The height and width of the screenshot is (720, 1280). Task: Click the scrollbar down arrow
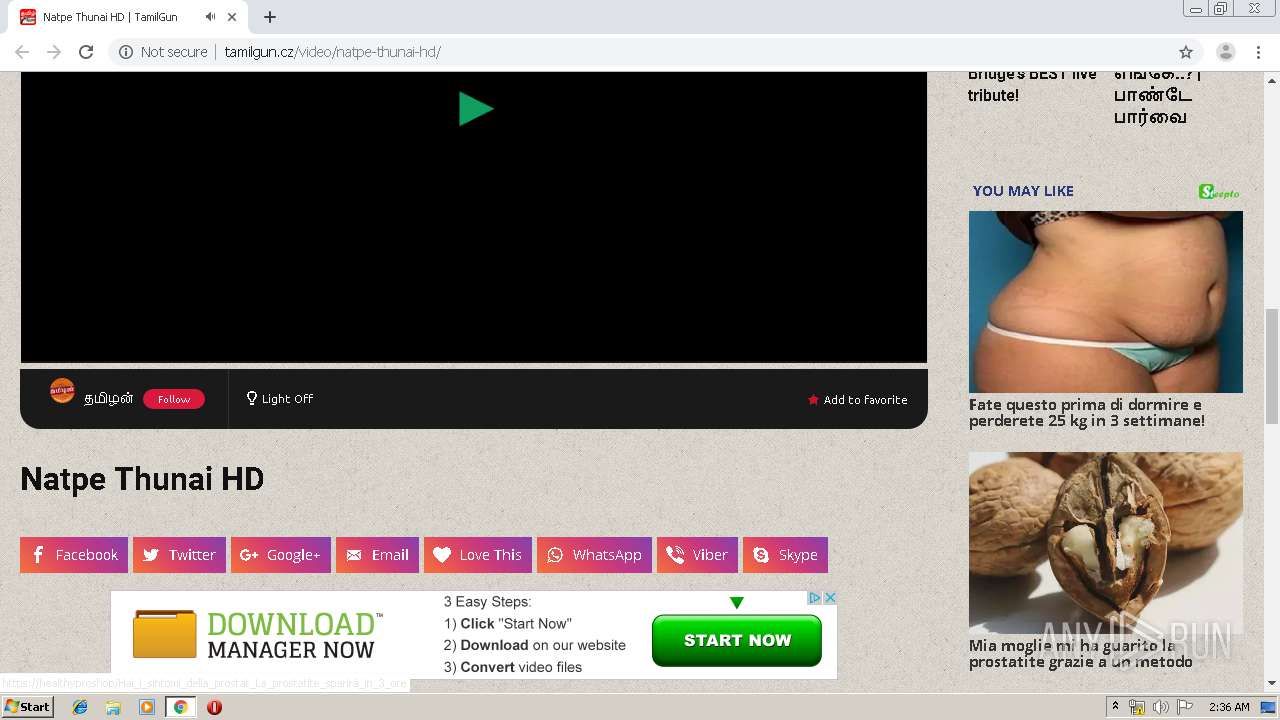(1272, 684)
